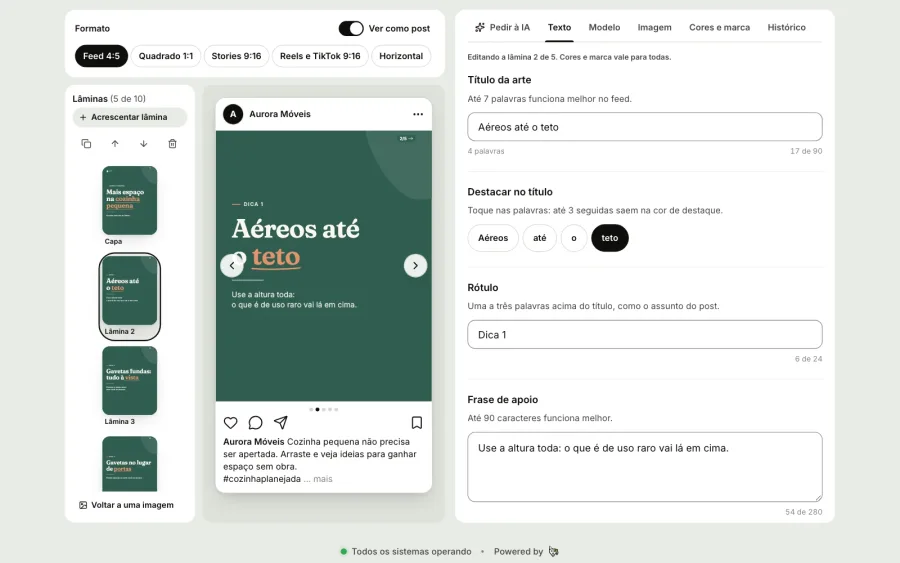Image resolution: width=900 pixels, height=563 pixels.
Task: Toggle Ver como post switch
Action: (x=351, y=28)
